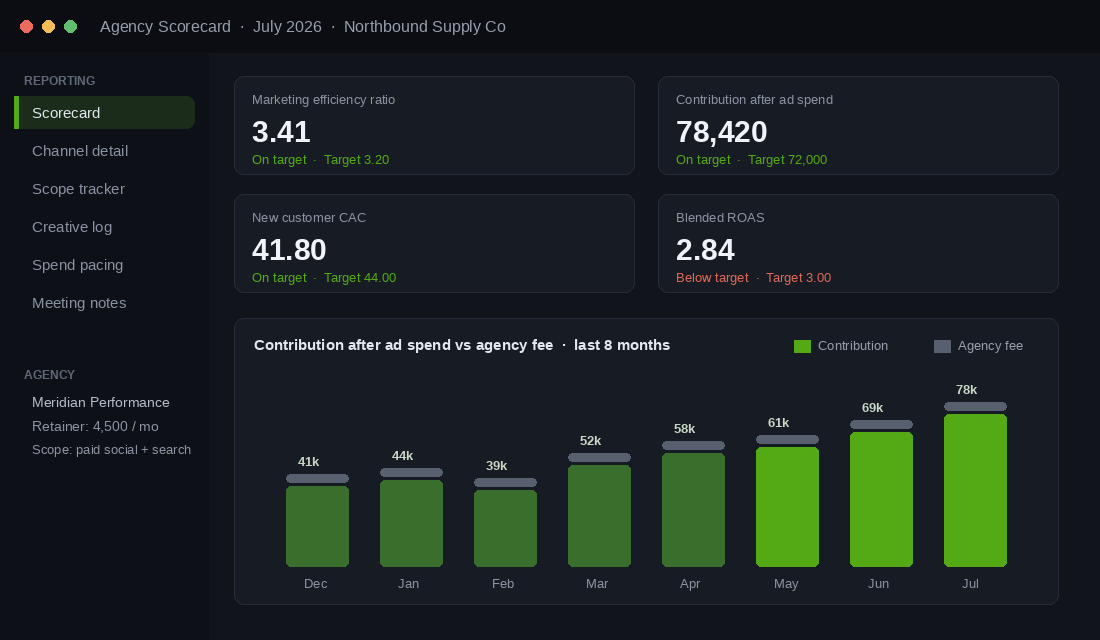1100x640 pixels.
Task: Click the green Contribution legend swatch
Action: pyautogui.click(x=802, y=346)
